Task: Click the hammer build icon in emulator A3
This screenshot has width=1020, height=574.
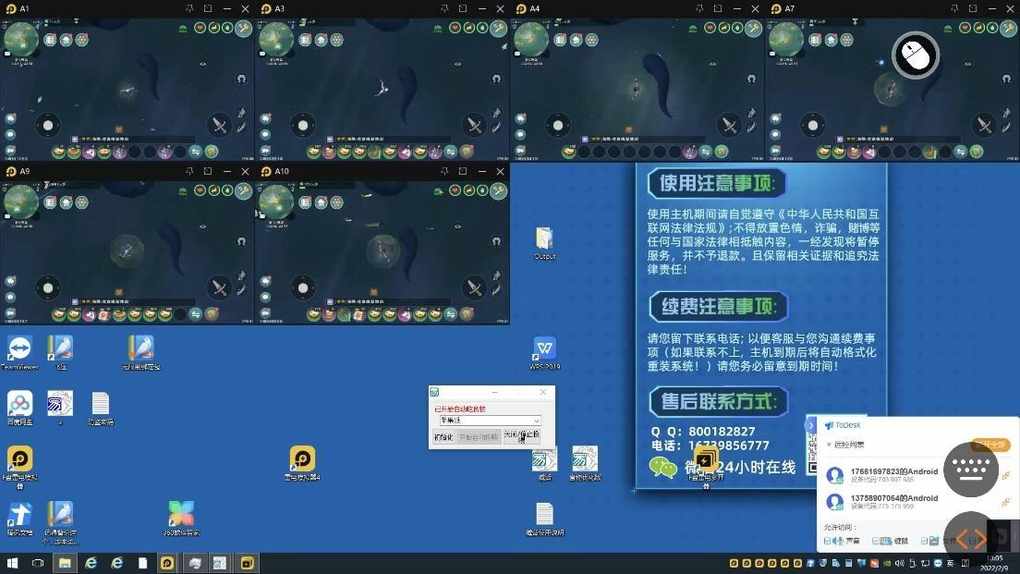Action: (498, 28)
